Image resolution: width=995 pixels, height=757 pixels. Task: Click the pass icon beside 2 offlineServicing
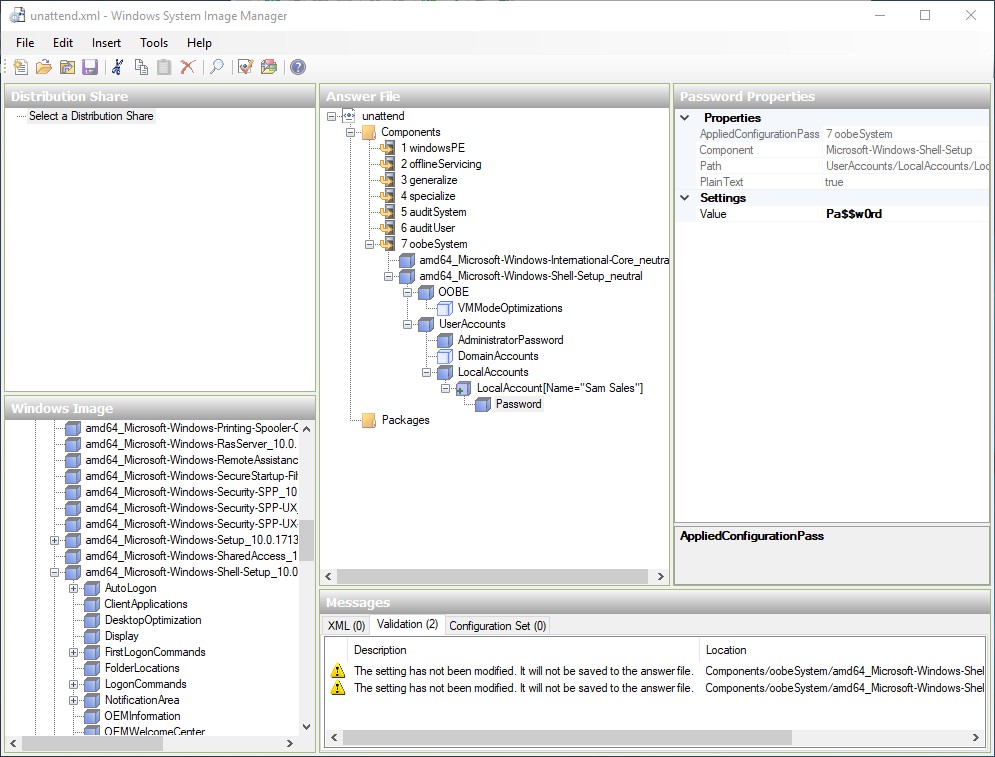click(387, 164)
